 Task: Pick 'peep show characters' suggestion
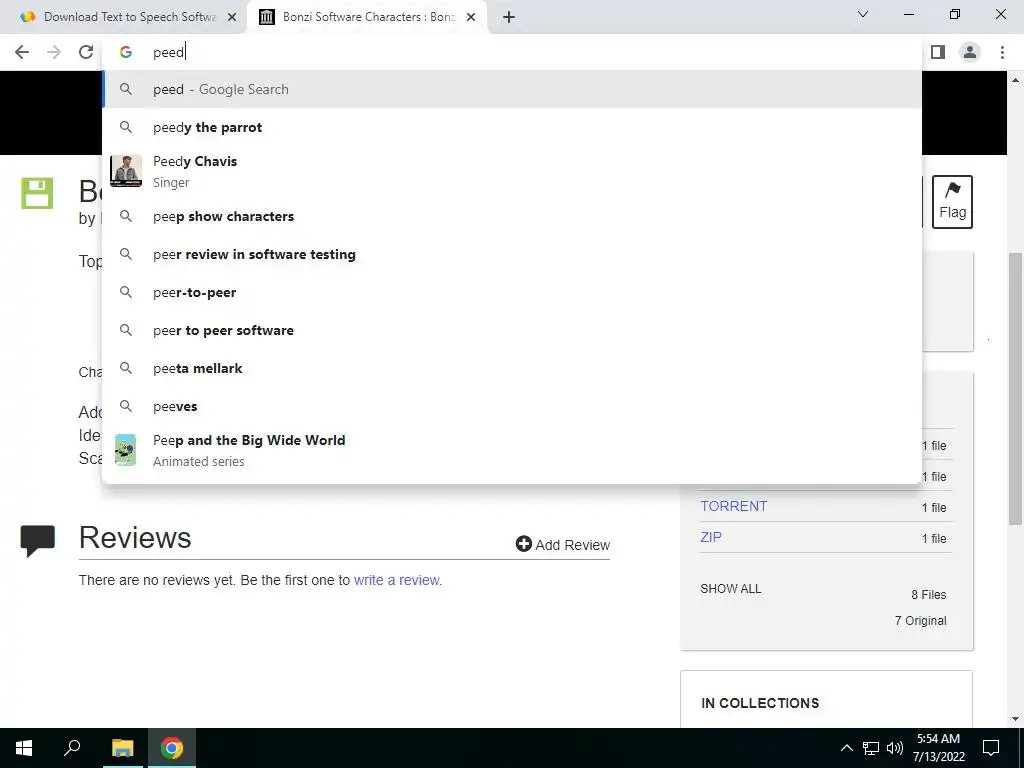click(512, 216)
